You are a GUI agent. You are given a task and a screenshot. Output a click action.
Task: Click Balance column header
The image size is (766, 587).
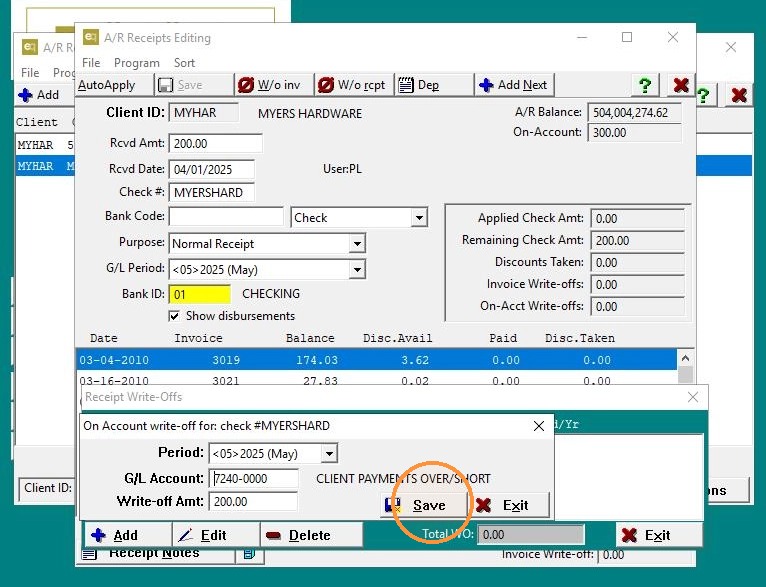coord(310,338)
